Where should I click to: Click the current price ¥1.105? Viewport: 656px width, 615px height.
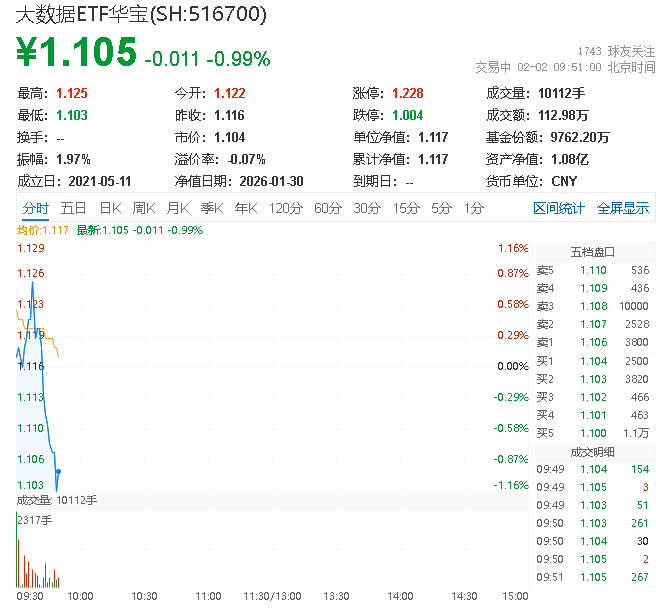[76, 52]
